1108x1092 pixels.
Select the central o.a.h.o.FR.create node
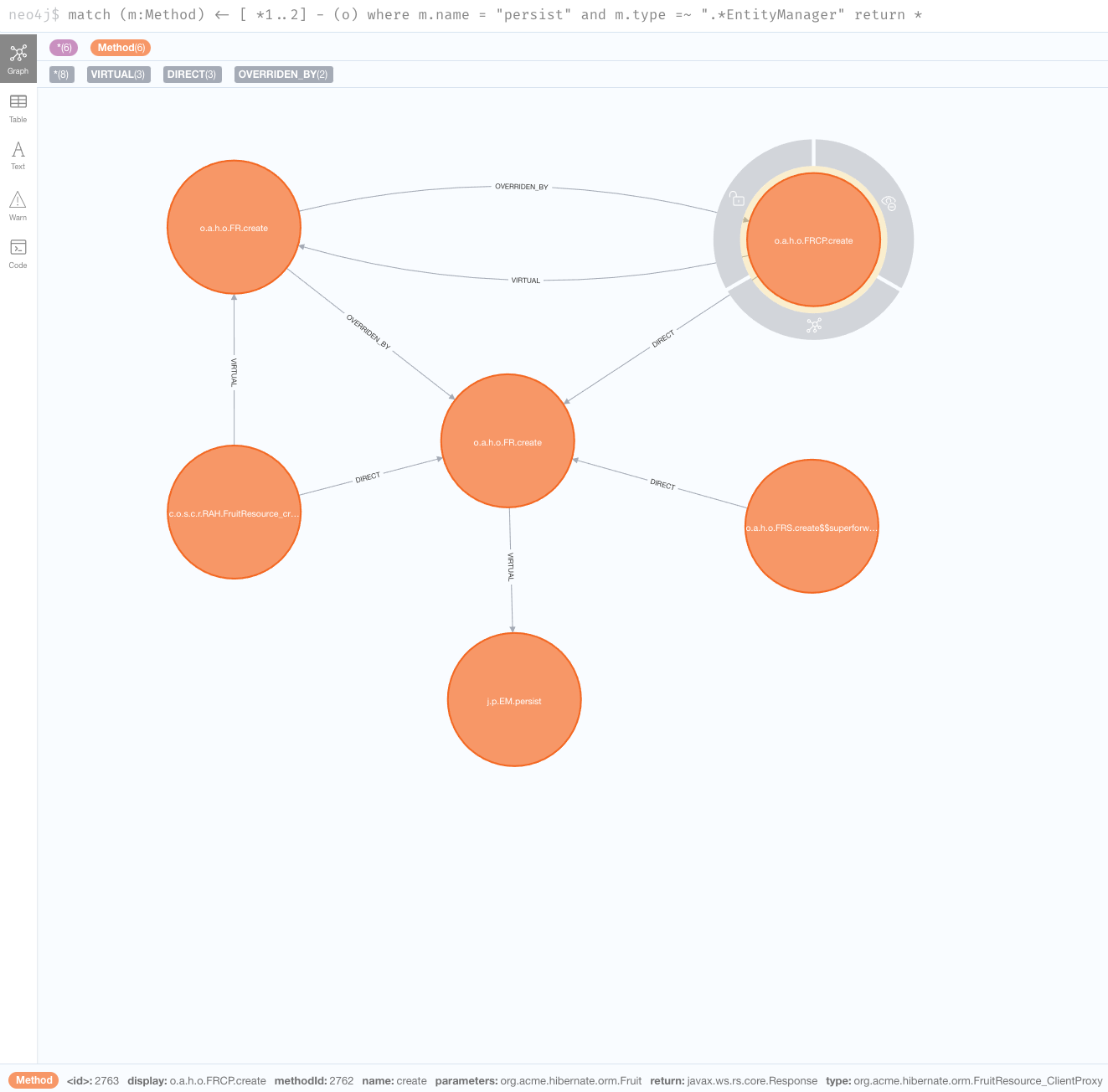tap(508, 441)
